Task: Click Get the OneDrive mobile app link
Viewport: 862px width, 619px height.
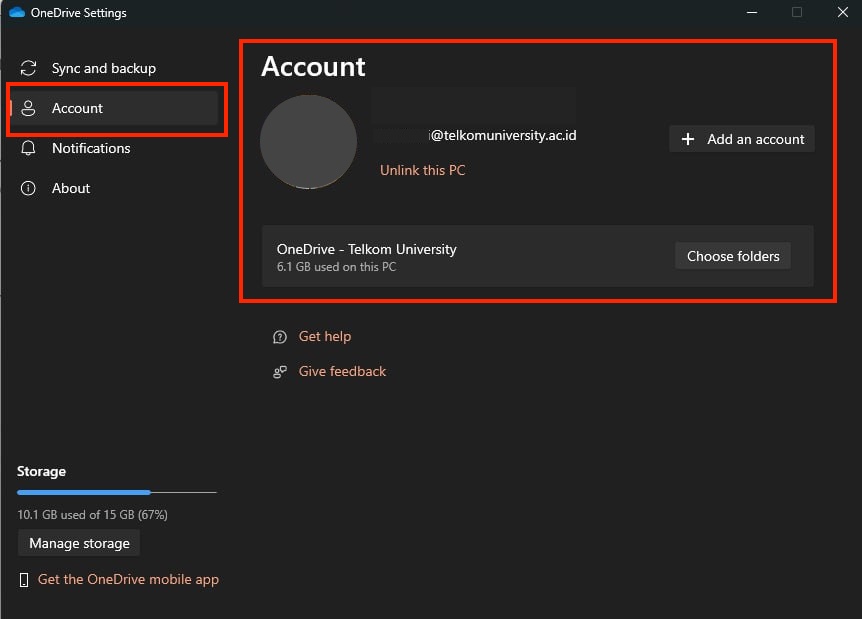Action: [x=128, y=579]
